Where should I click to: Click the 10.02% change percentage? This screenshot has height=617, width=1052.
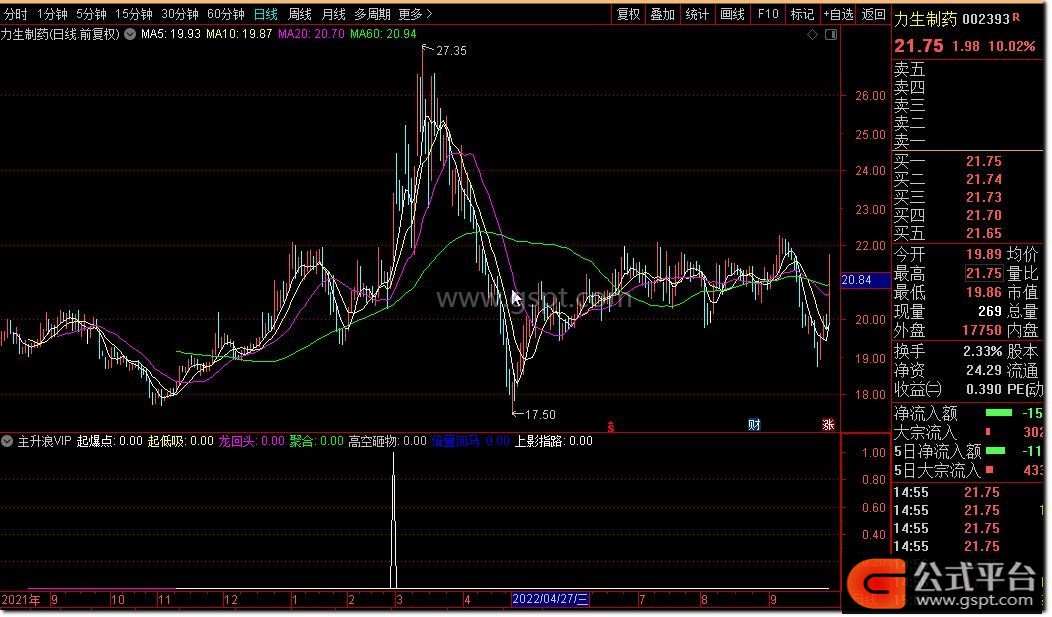point(1012,46)
